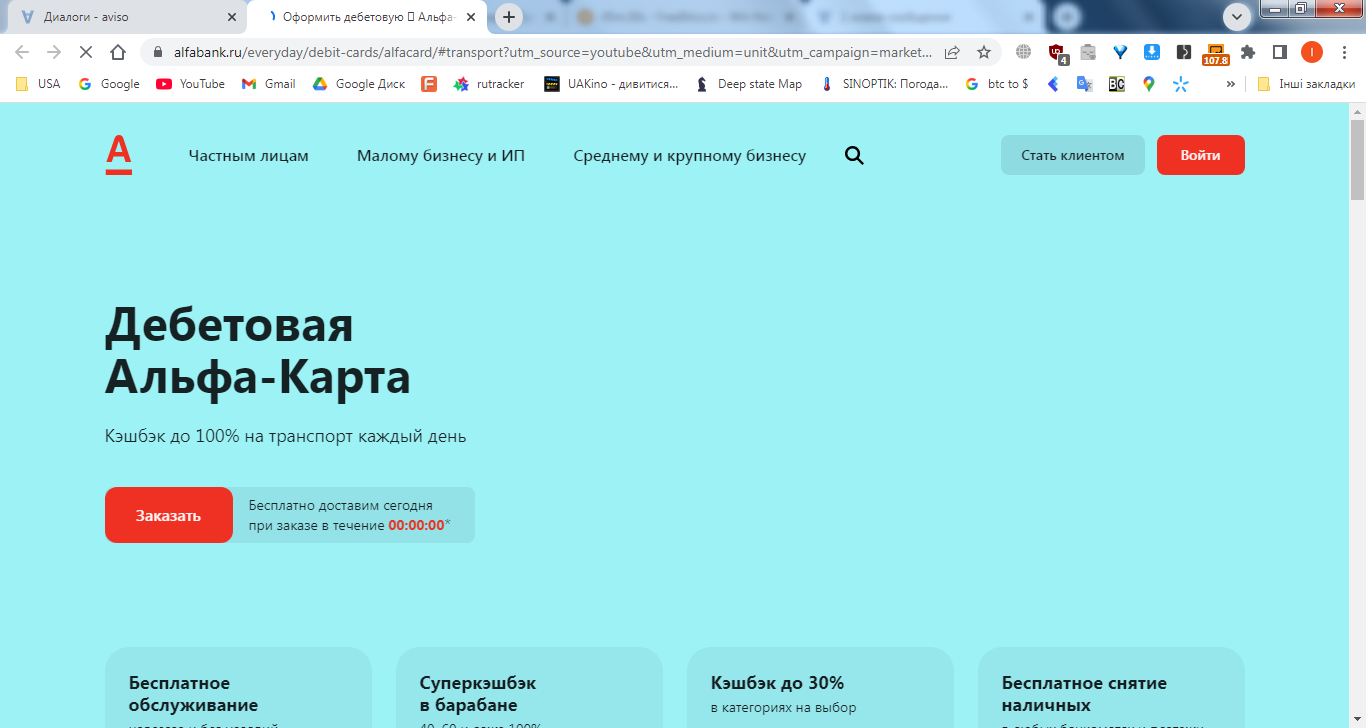Open the SINOPTIK weather bookmark
1366x728 pixels.
click(x=884, y=84)
